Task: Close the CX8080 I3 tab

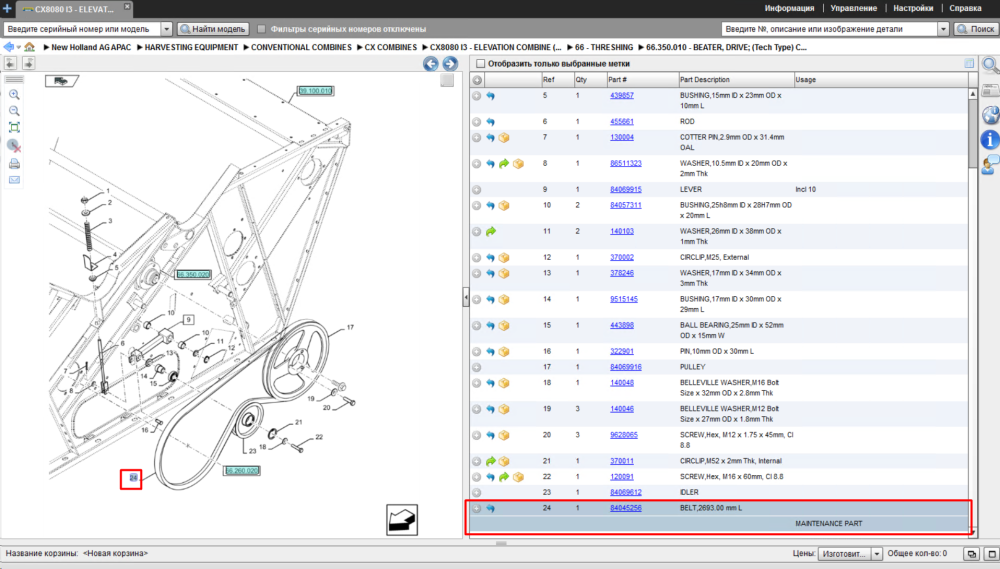Action: (127, 6)
